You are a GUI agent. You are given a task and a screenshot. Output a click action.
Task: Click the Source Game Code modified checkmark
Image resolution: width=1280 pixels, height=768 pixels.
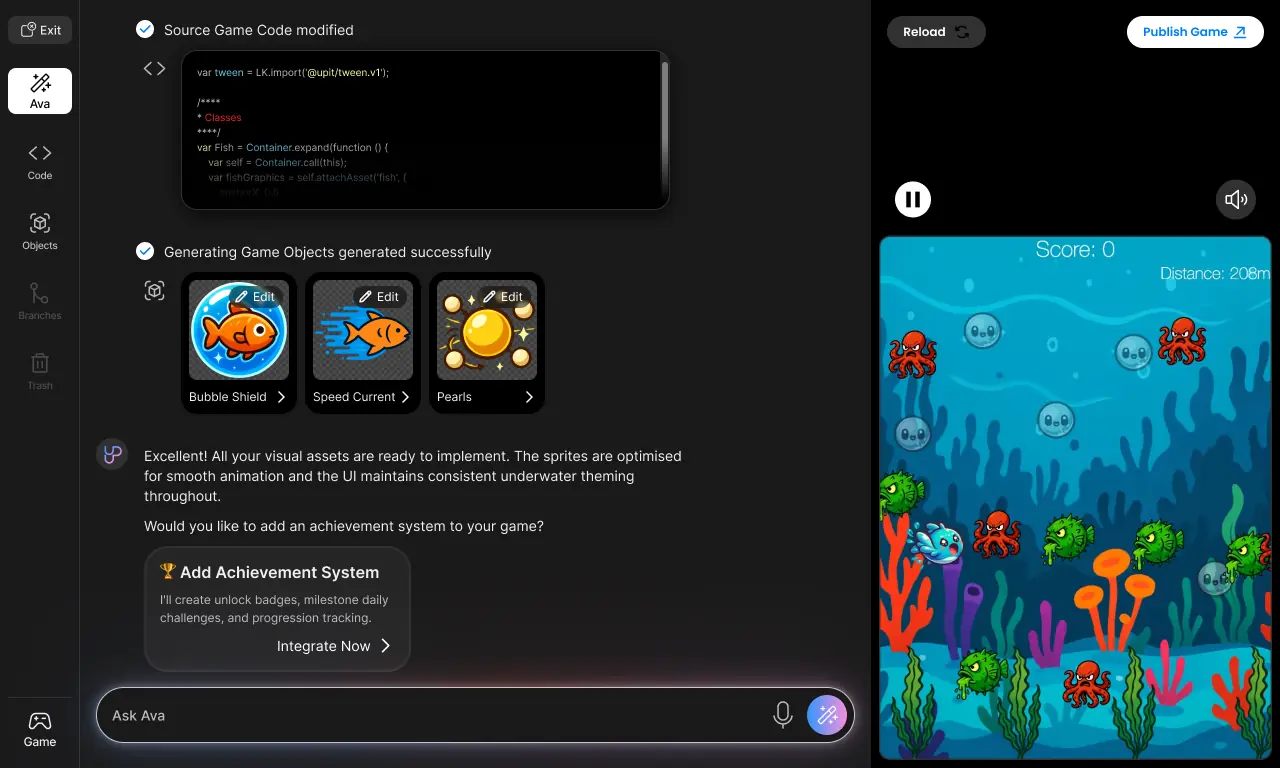pos(145,29)
